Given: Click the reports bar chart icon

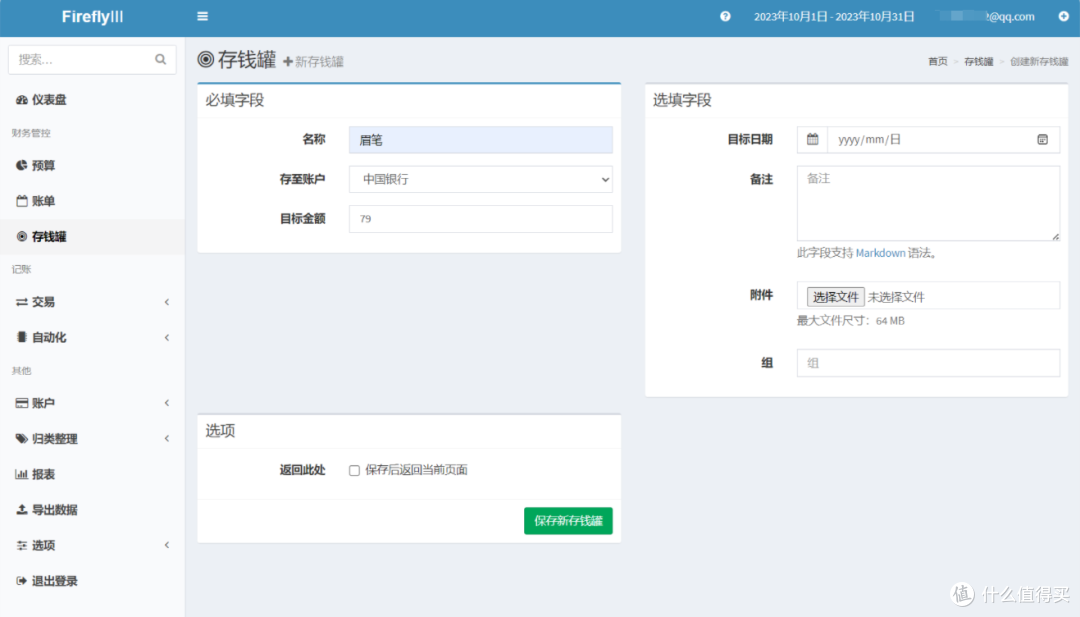Looking at the screenshot, I should point(21,474).
